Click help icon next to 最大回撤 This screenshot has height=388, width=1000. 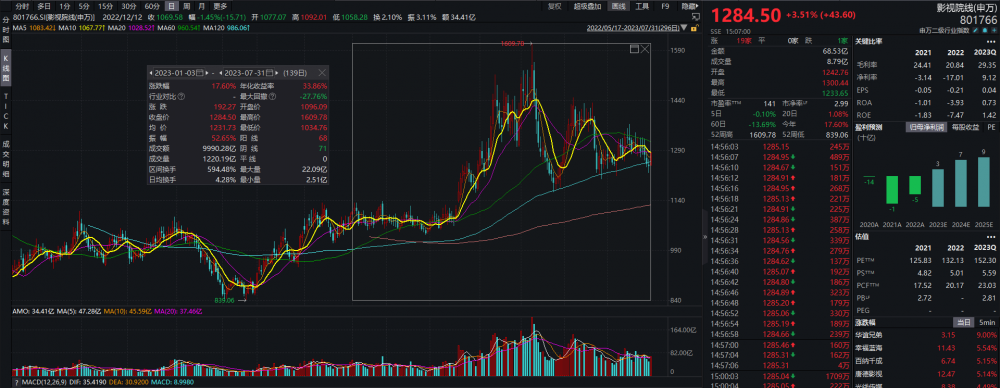pos(272,96)
